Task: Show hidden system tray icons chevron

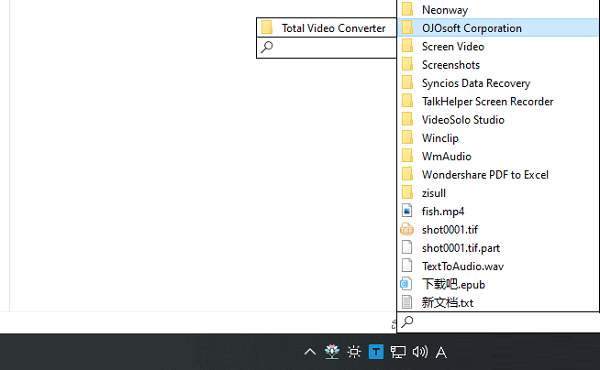Action: click(x=310, y=352)
